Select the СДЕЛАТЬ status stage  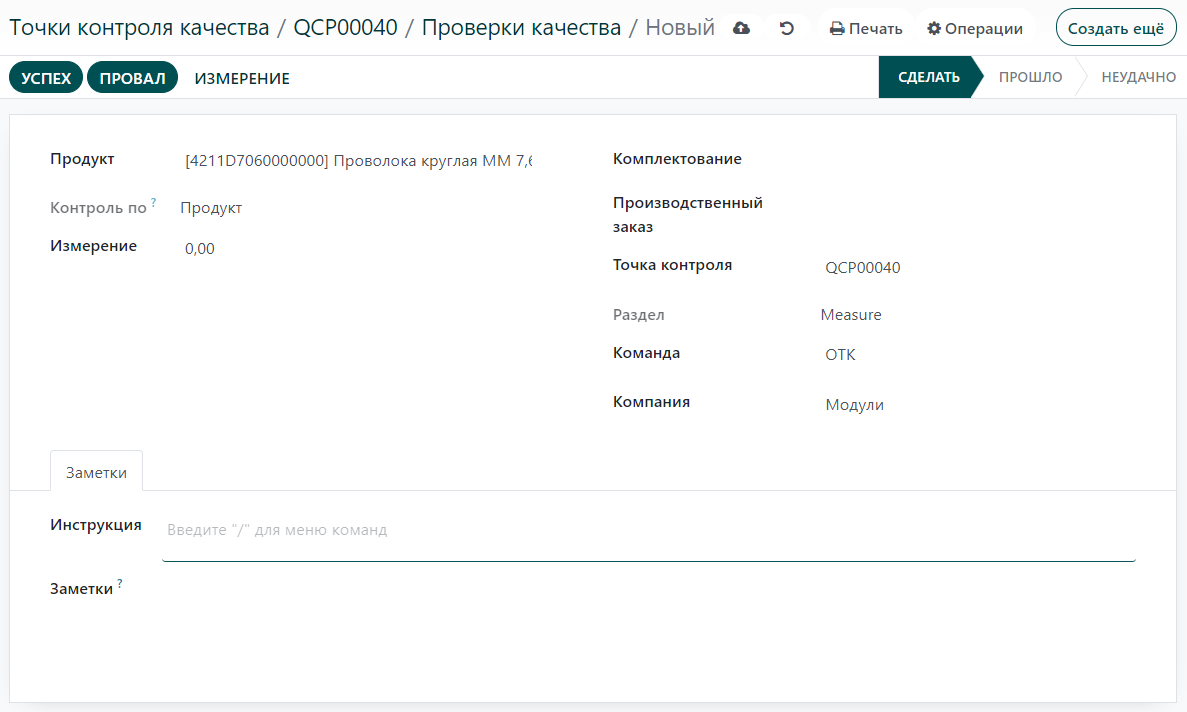pyautogui.click(x=928, y=77)
